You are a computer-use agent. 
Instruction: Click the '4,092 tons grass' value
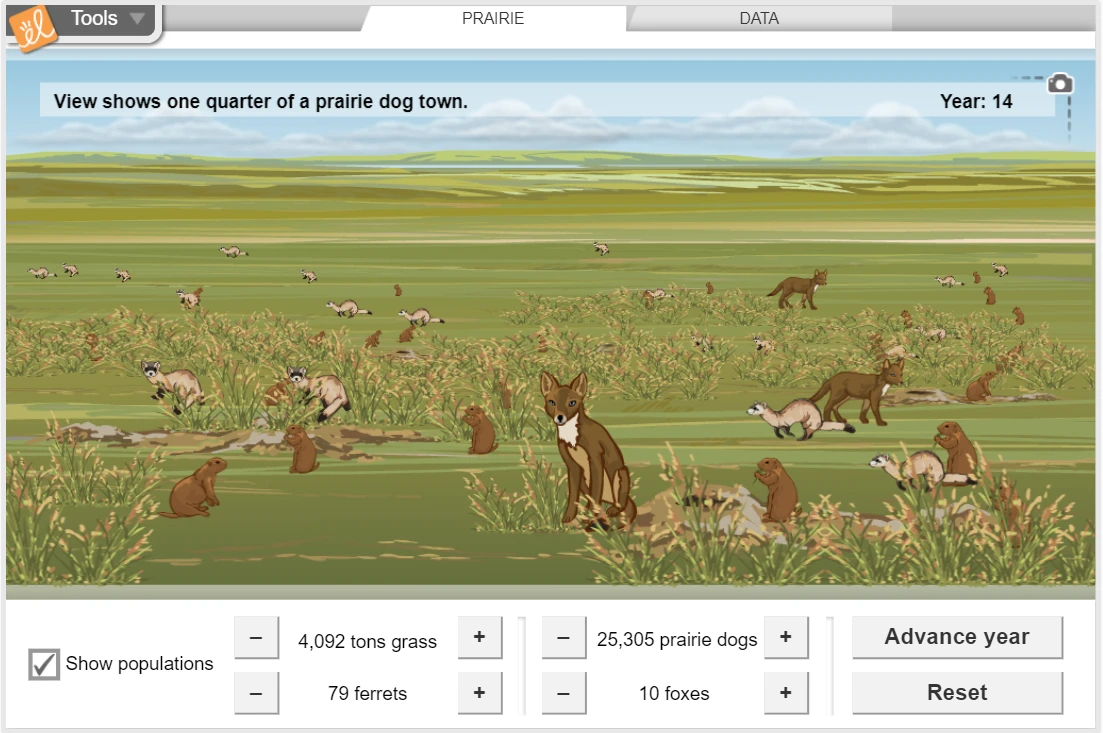[x=367, y=642]
